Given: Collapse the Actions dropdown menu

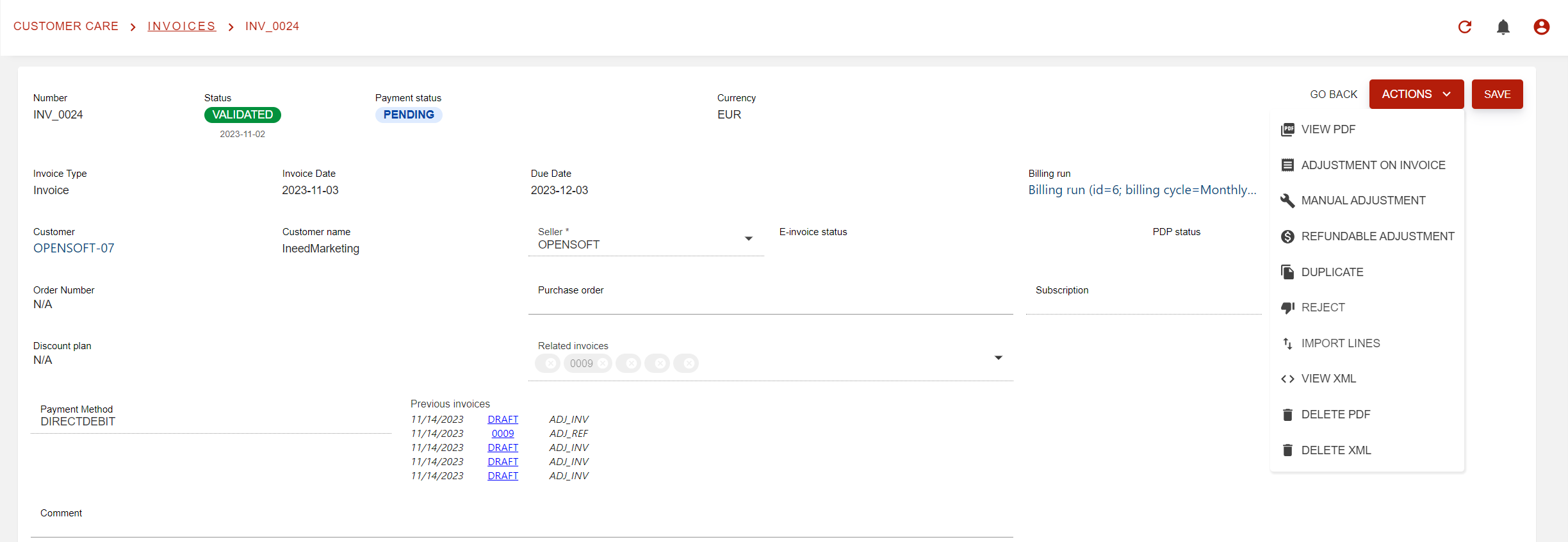Looking at the screenshot, I should pos(1416,94).
